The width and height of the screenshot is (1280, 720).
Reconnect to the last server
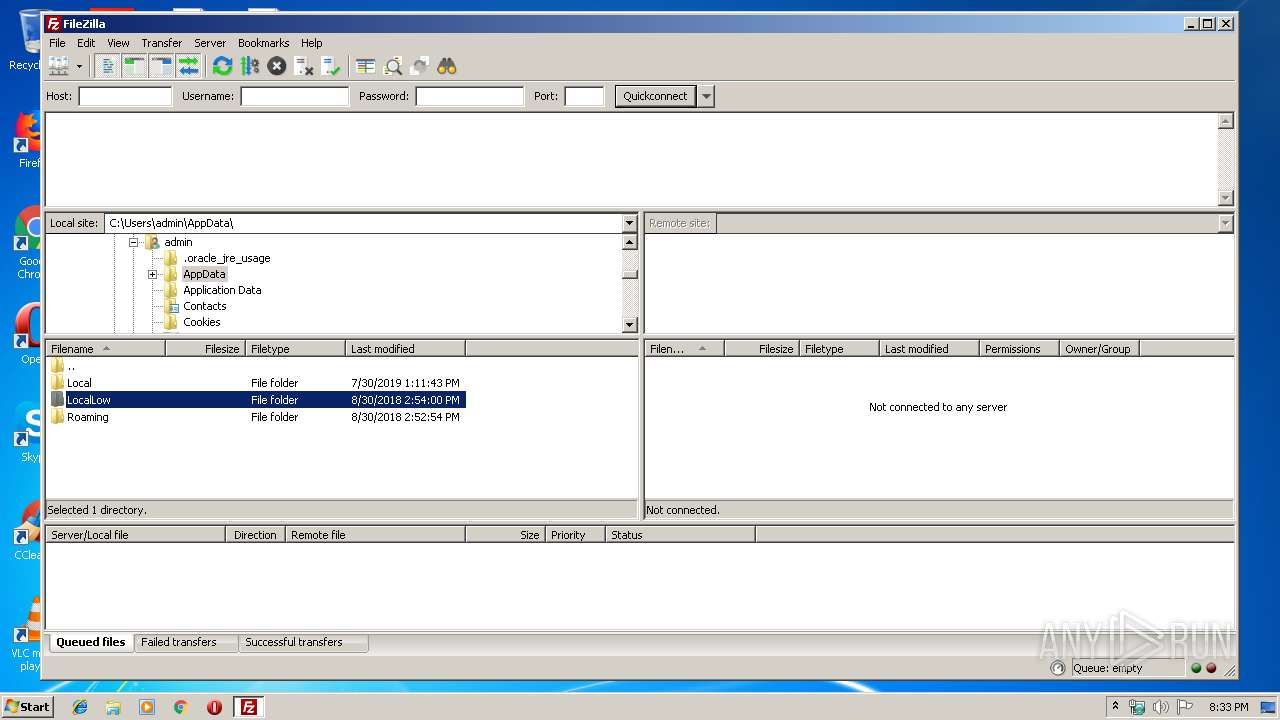click(x=331, y=66)
